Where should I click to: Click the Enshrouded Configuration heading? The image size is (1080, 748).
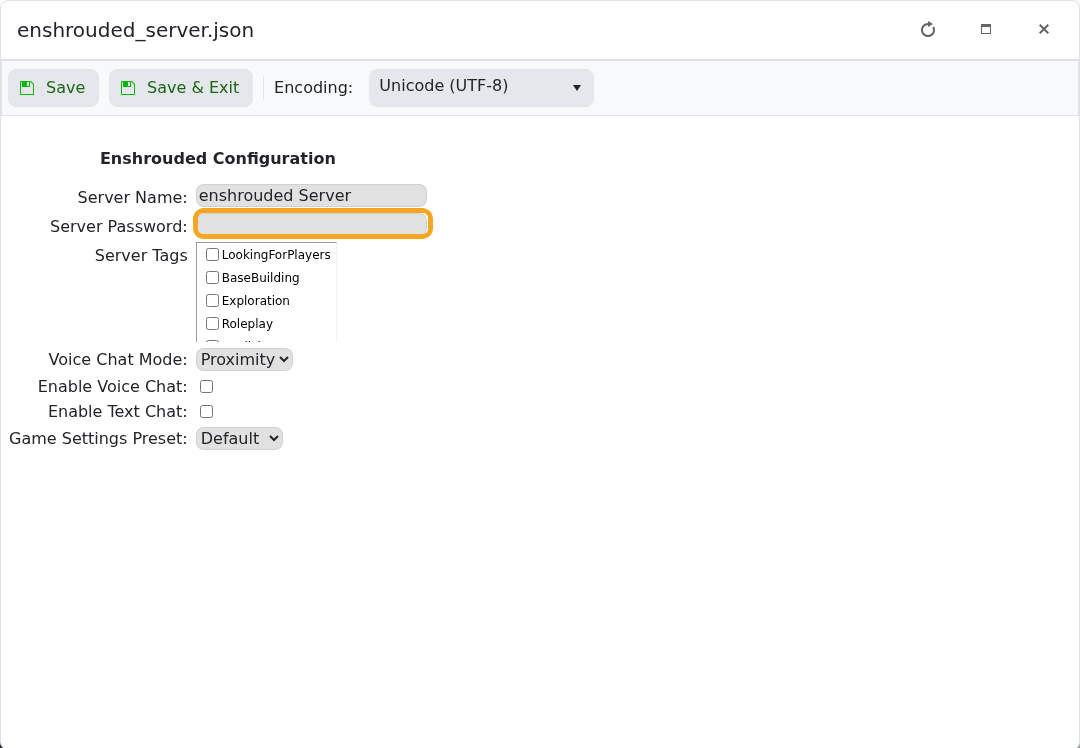click(x=218, y=158)
